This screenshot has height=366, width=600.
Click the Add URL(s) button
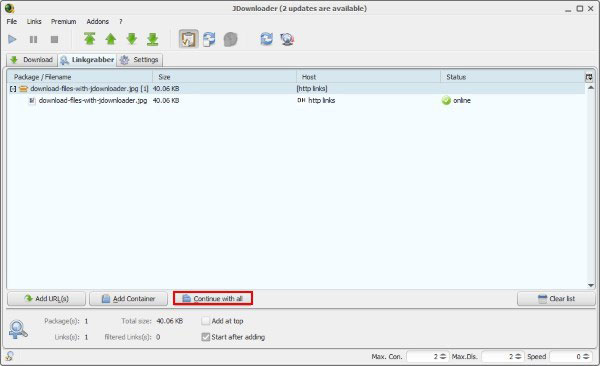(x=46, y=299)
